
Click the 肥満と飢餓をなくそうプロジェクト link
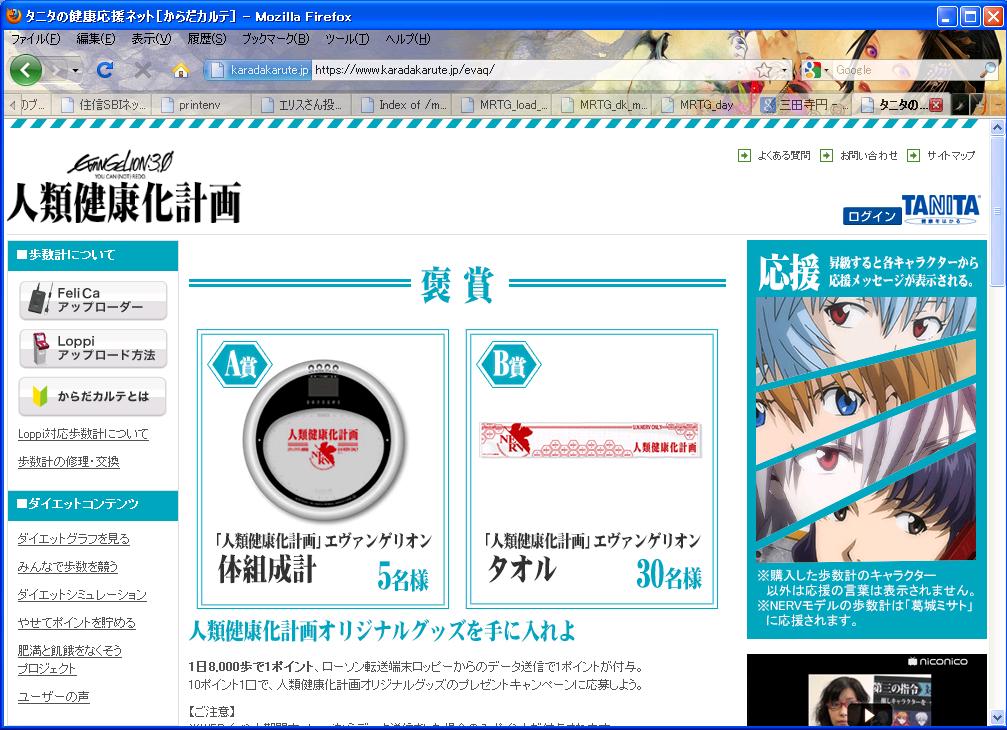click(x=69, y=659)
